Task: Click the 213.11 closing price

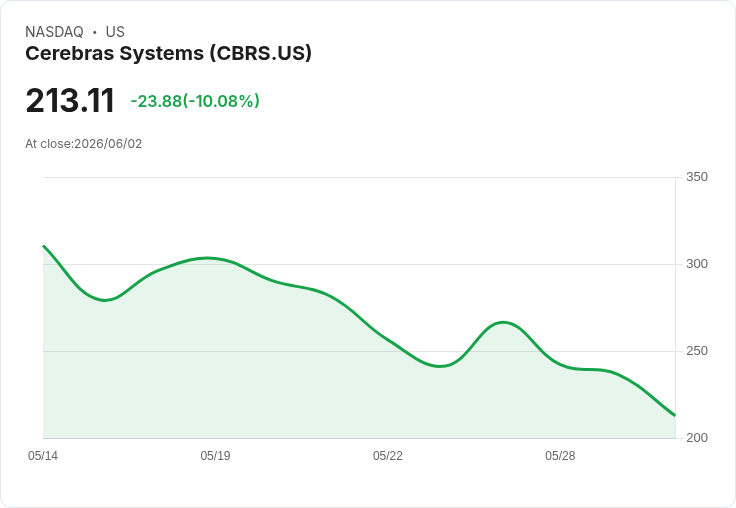Action: coord(70,100)
